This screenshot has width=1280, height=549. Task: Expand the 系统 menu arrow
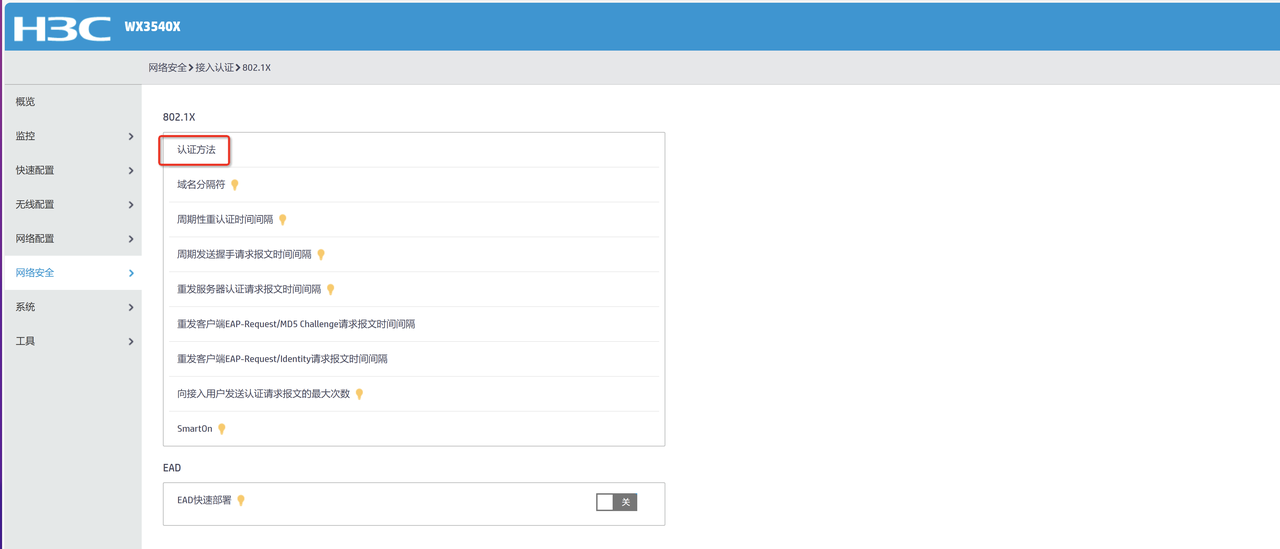(131, 307)
